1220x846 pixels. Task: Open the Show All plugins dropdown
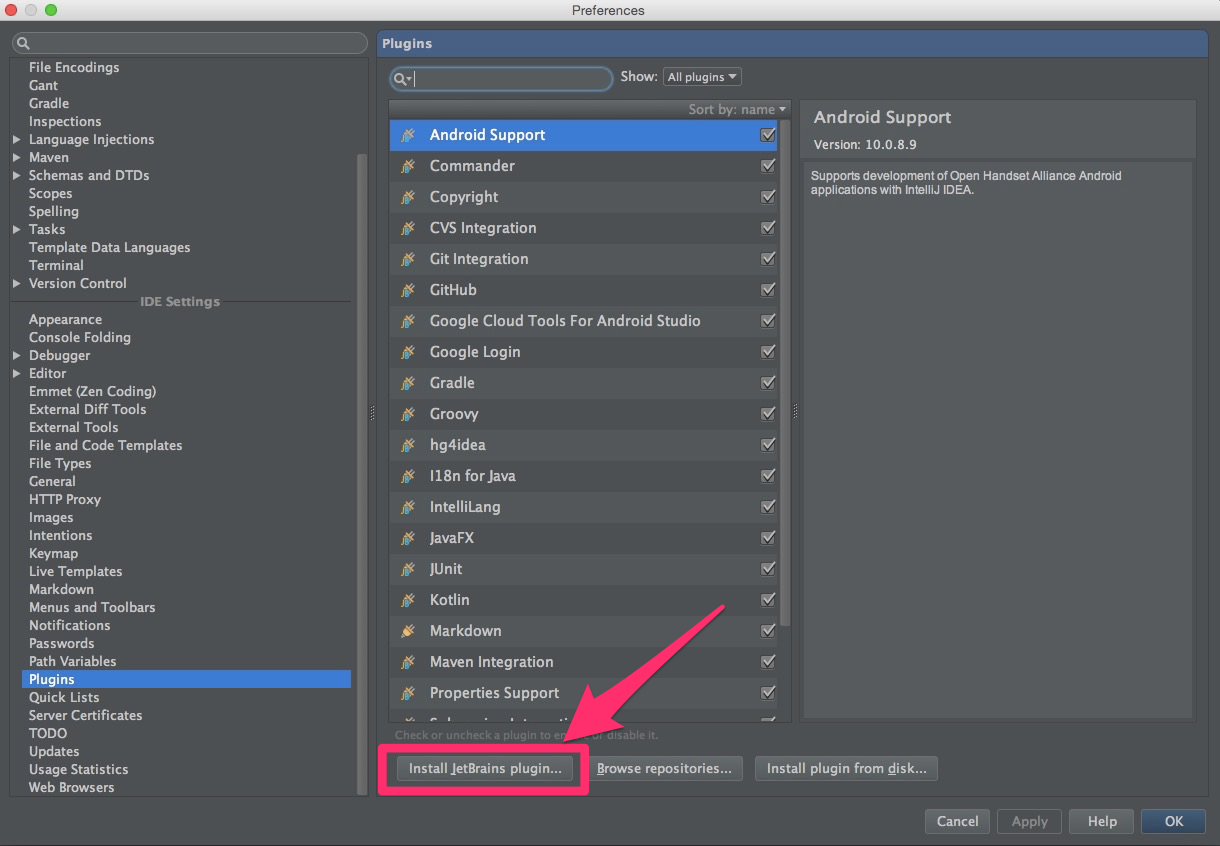tap(702, 77)
